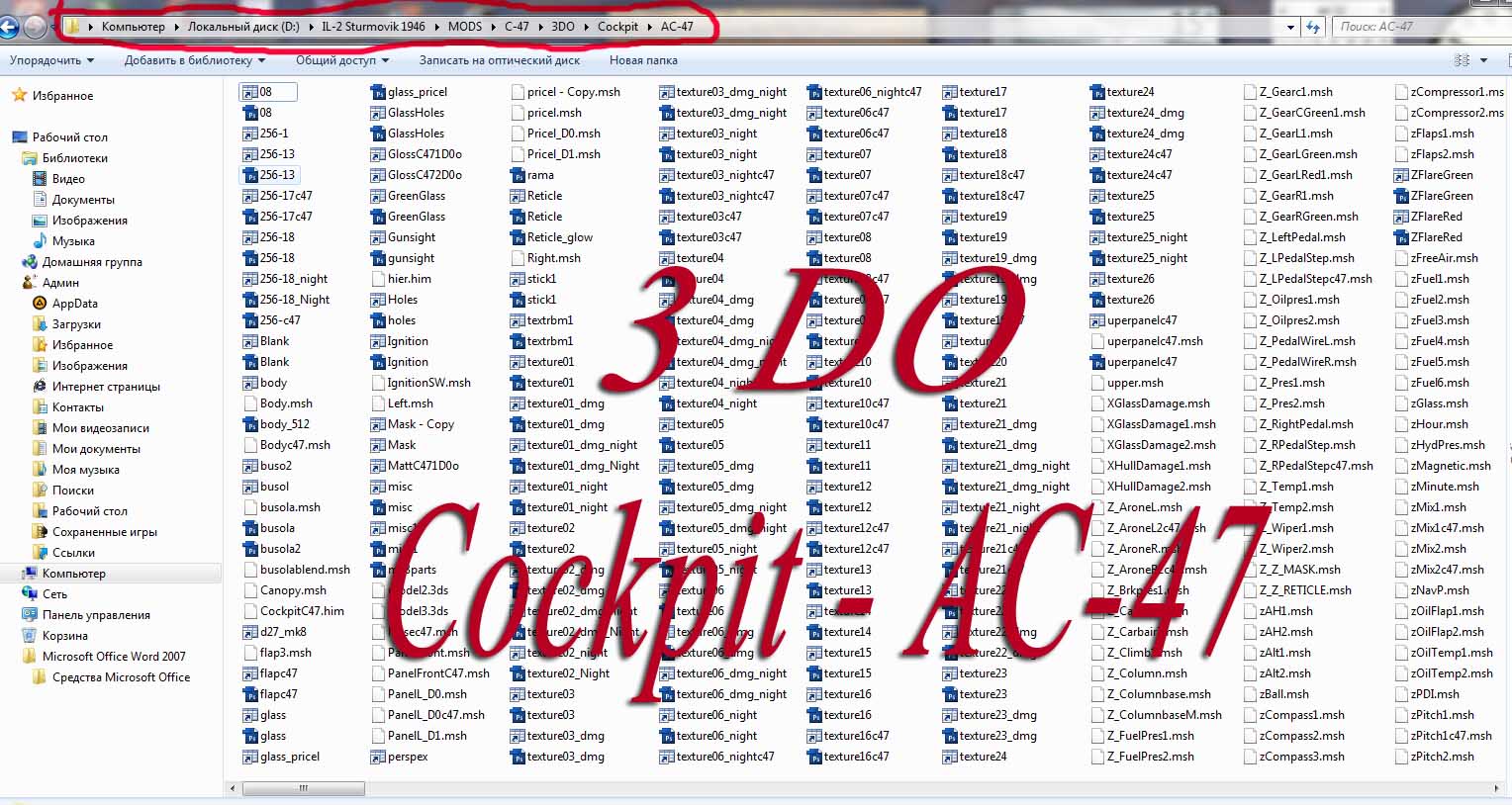
Task: Select Моя музыка in navigation pane
Action: point(85,470)
